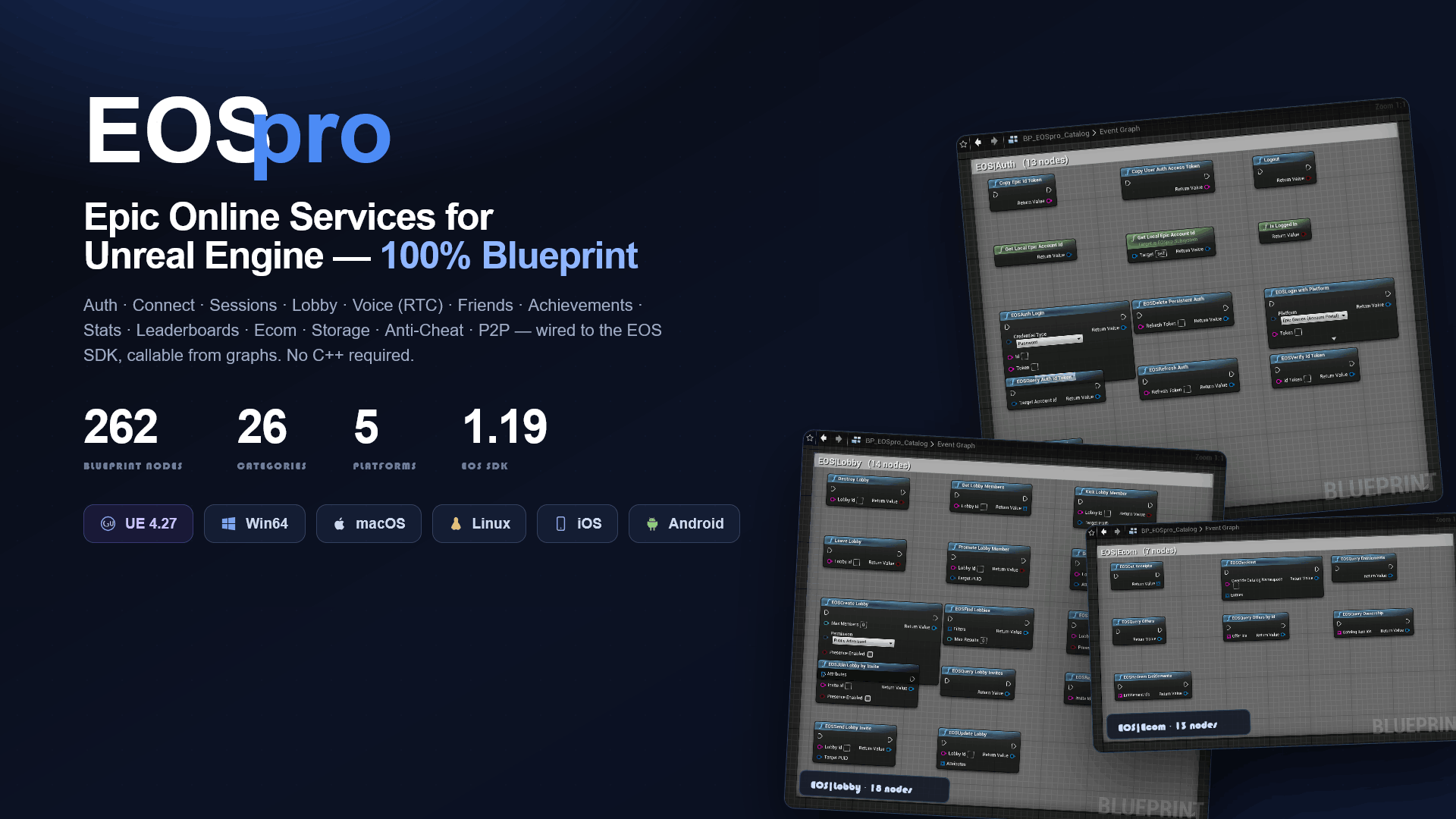The height and width of the screenshot is (819, 1456).
Task: Select the Android platform badge
Action: pyautogui.click(x=684, y=523)
